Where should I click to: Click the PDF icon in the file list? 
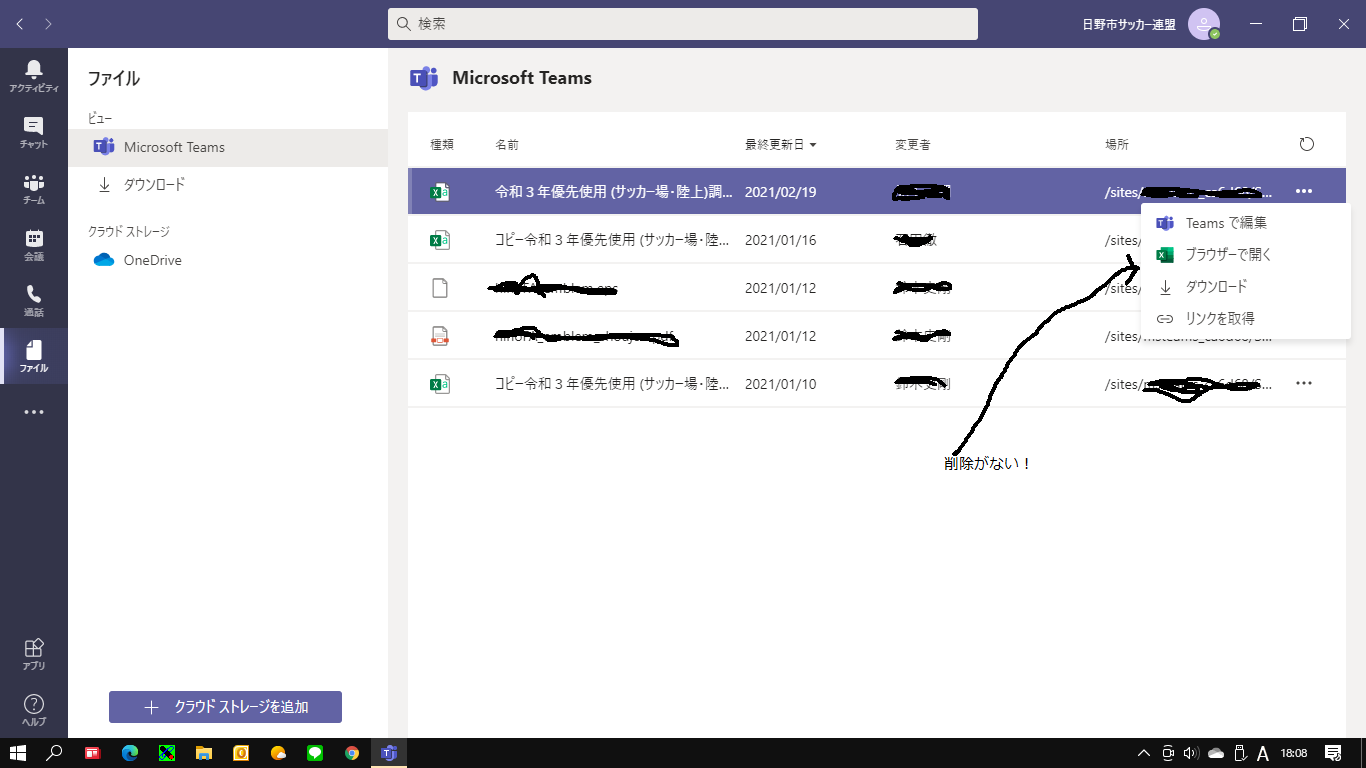[439, 336]
